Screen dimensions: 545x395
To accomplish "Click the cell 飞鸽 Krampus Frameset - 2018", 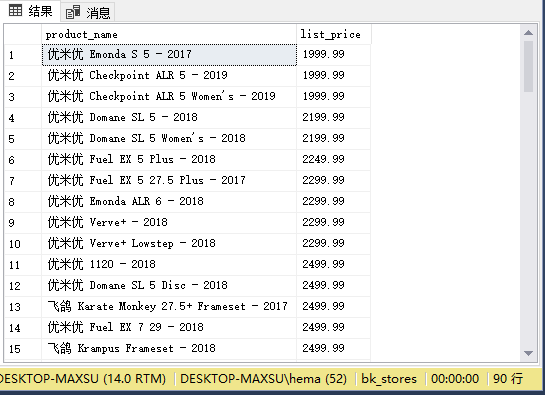I will coord(169,348).
